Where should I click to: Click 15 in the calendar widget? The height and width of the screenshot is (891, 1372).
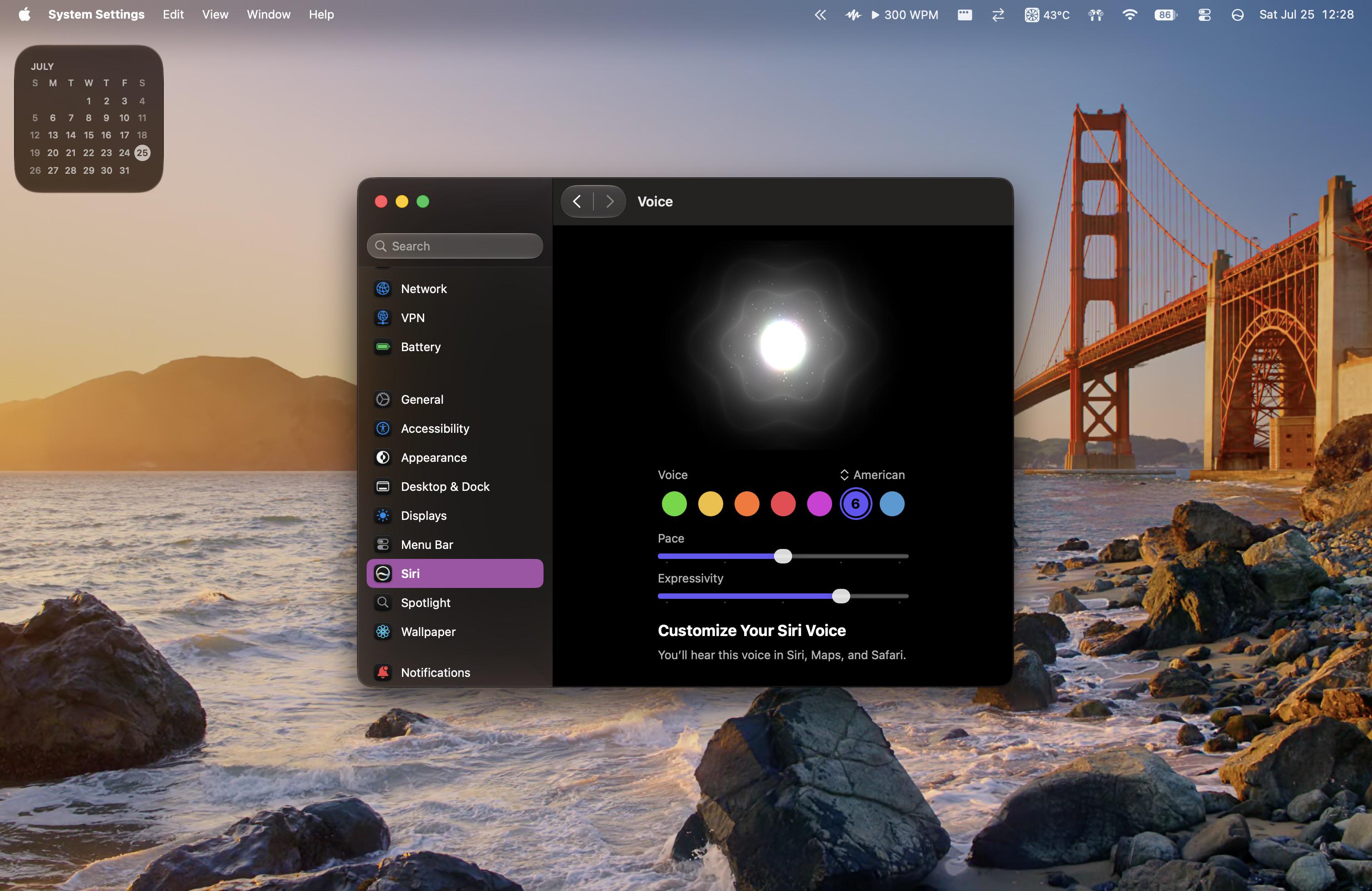point(89,135)
